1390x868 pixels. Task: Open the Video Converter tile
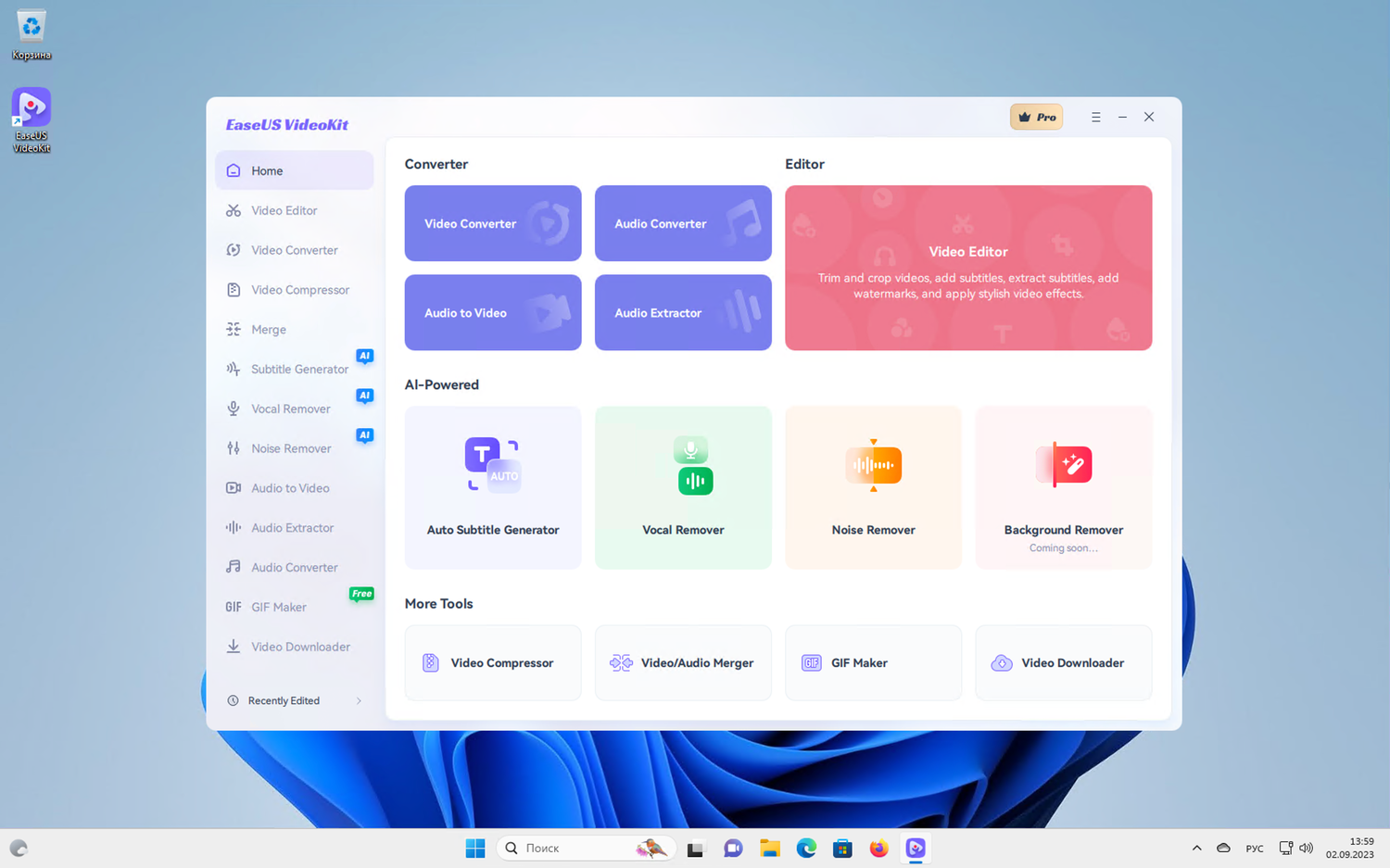pos(493,223)
